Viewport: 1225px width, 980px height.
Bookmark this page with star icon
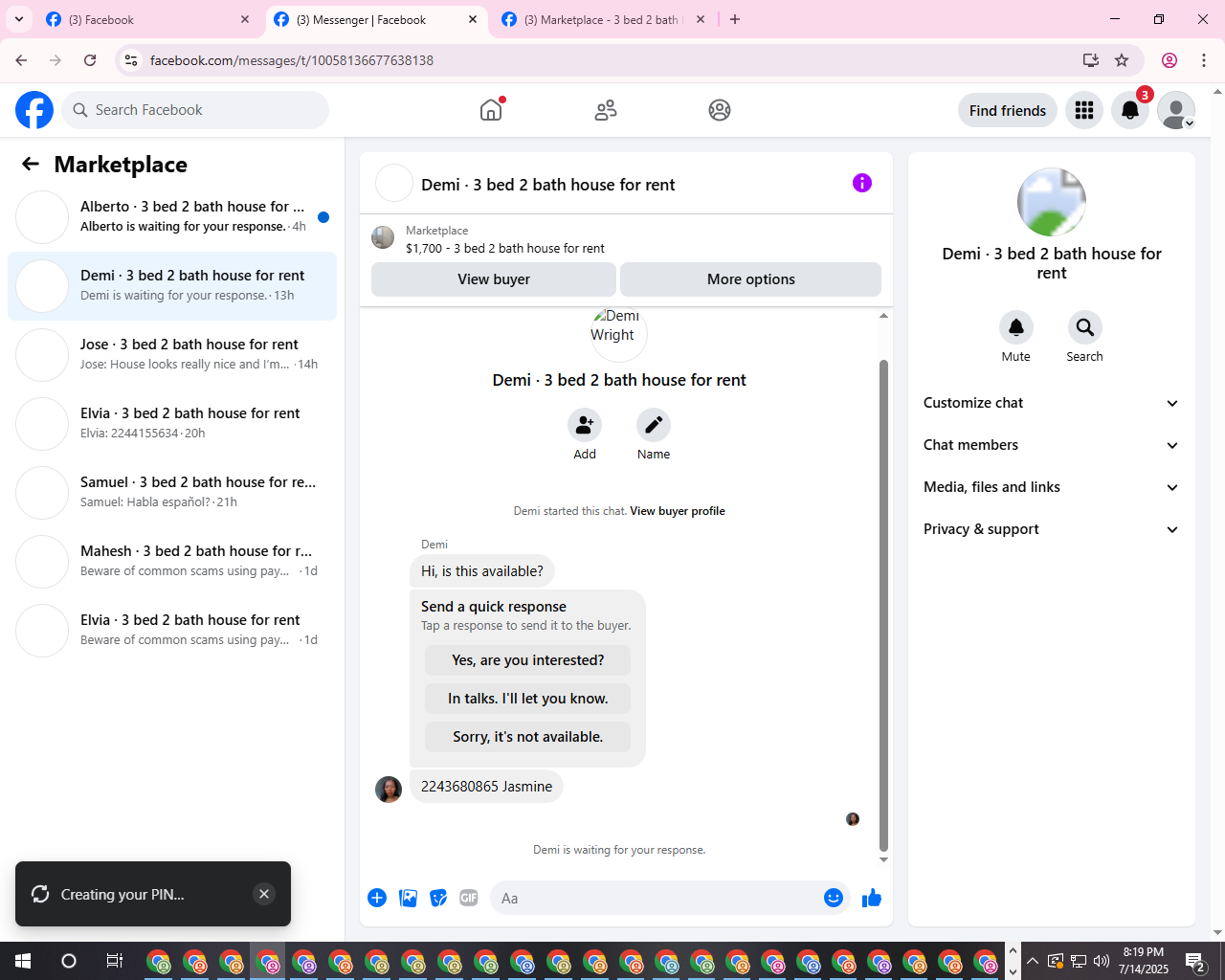[x=1122, y=60]
